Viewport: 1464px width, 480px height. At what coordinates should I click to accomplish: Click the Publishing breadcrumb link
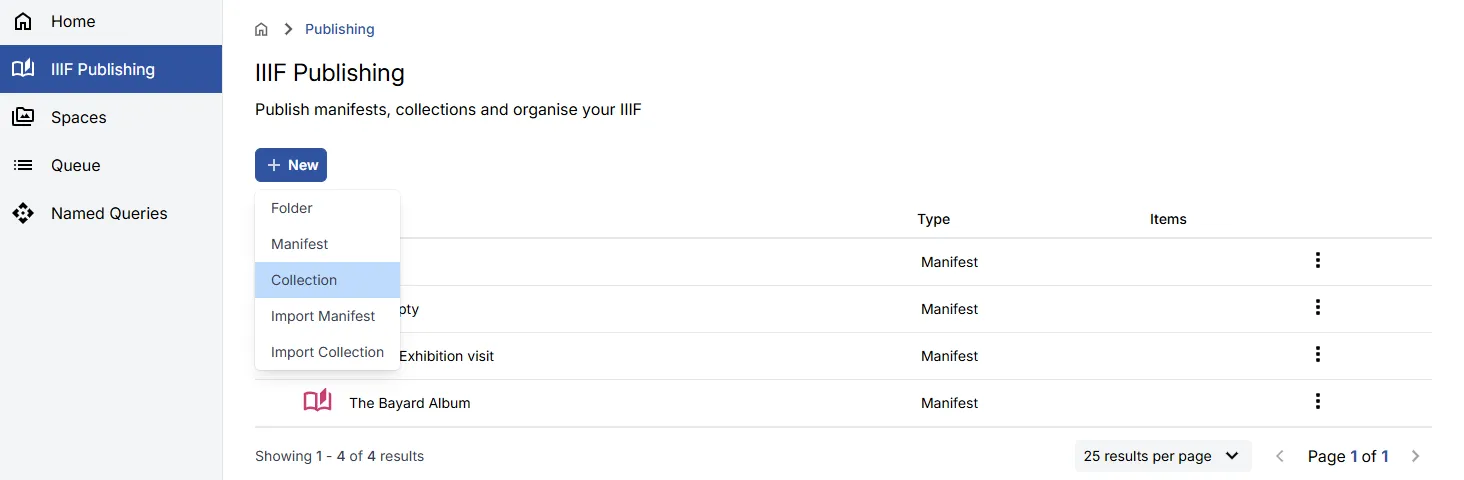(340, 29)
